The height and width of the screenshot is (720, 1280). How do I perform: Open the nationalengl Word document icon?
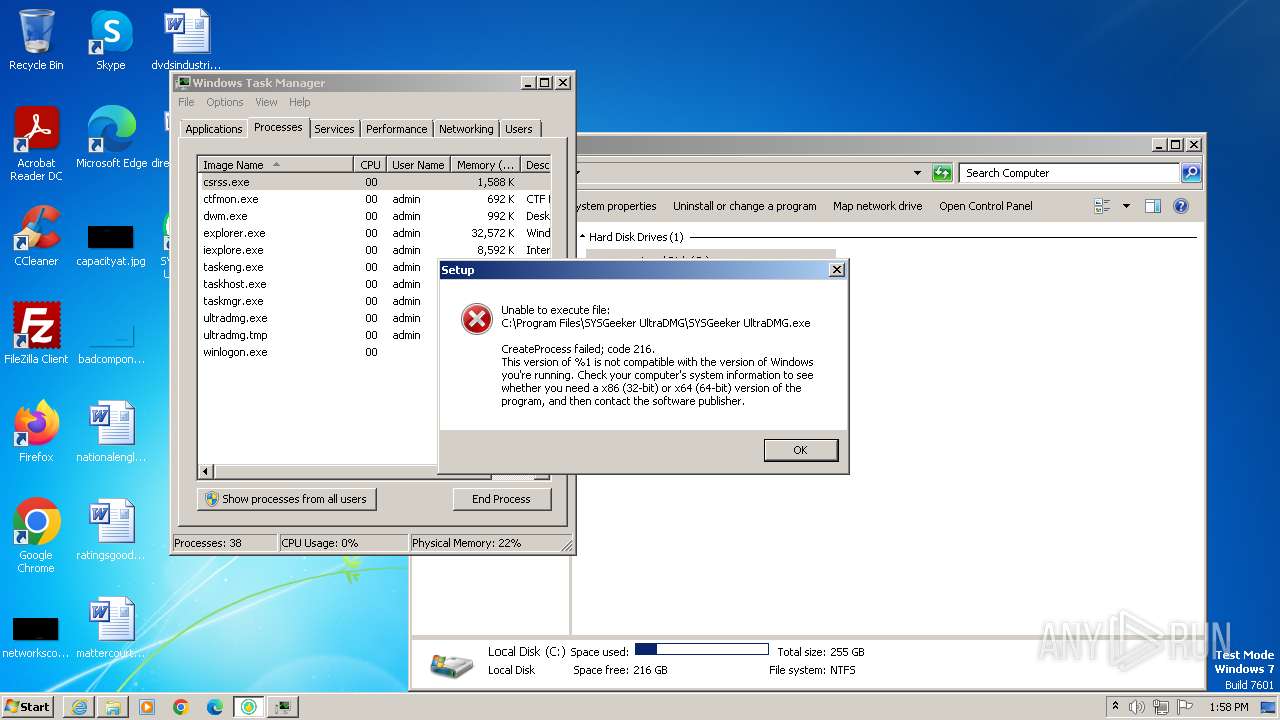coord(111,431)
